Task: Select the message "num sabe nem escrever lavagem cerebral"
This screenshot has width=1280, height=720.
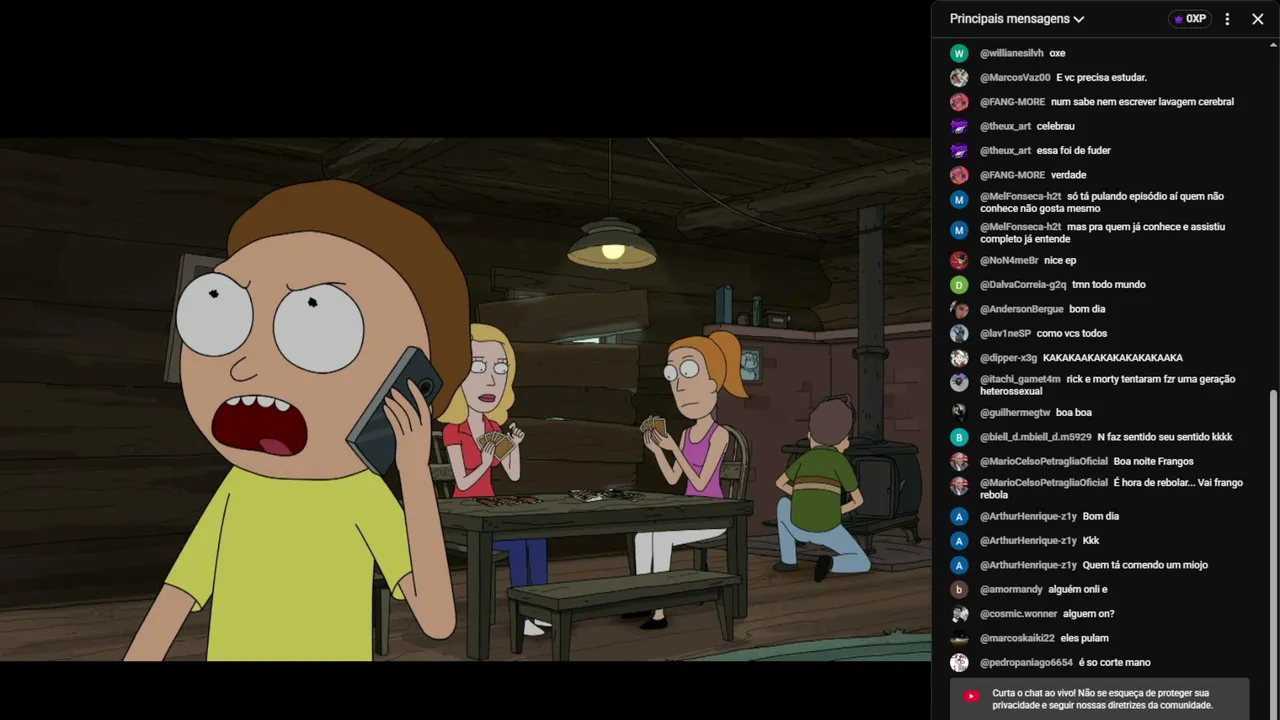Action: 1142,102
